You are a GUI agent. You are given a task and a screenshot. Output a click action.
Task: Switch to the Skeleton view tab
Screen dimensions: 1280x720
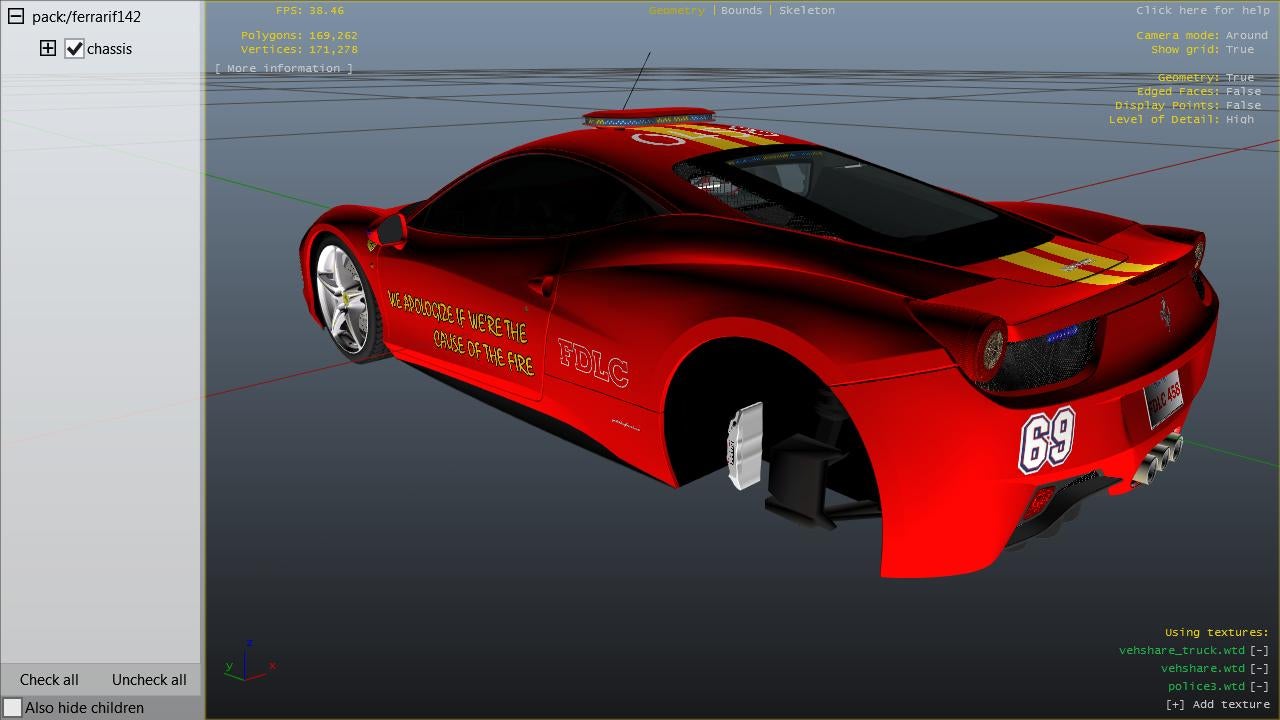coord(807,10)
